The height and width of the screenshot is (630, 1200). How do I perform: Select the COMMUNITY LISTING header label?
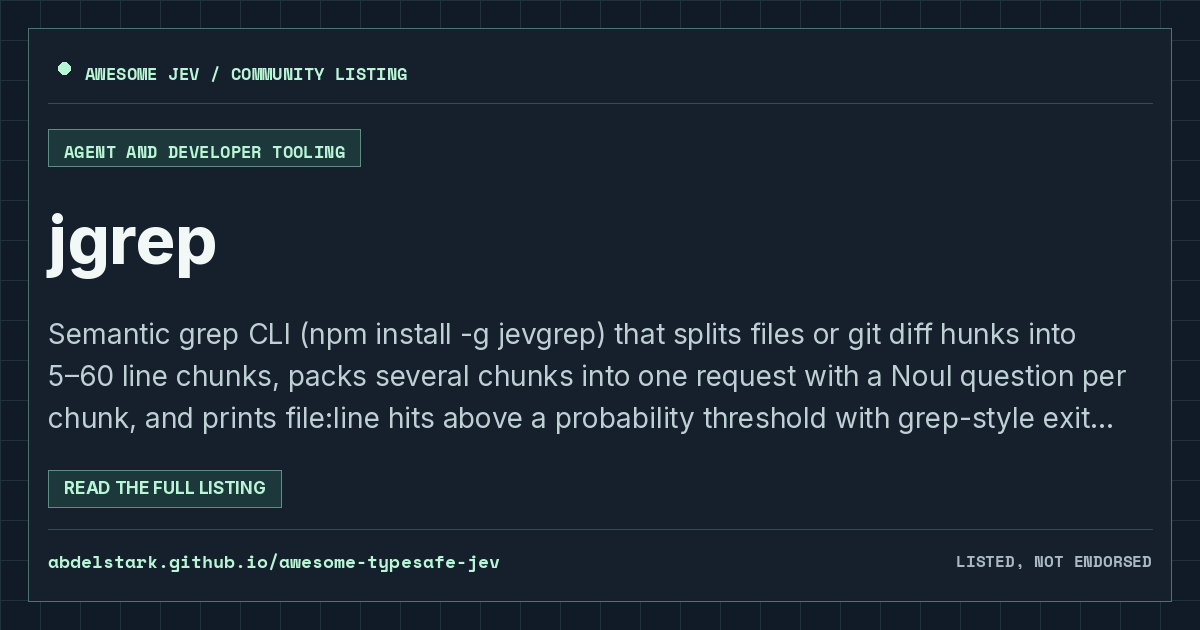(319, 74)
